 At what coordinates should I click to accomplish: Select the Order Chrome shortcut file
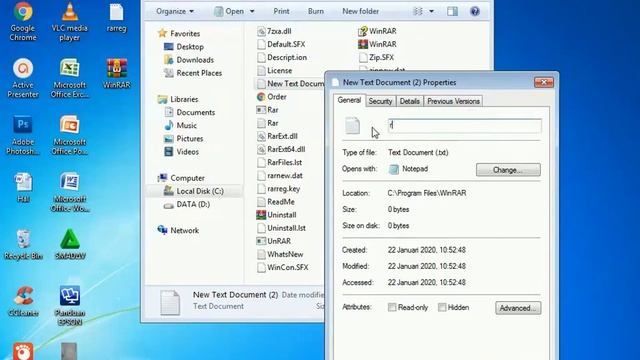(272, 97)
